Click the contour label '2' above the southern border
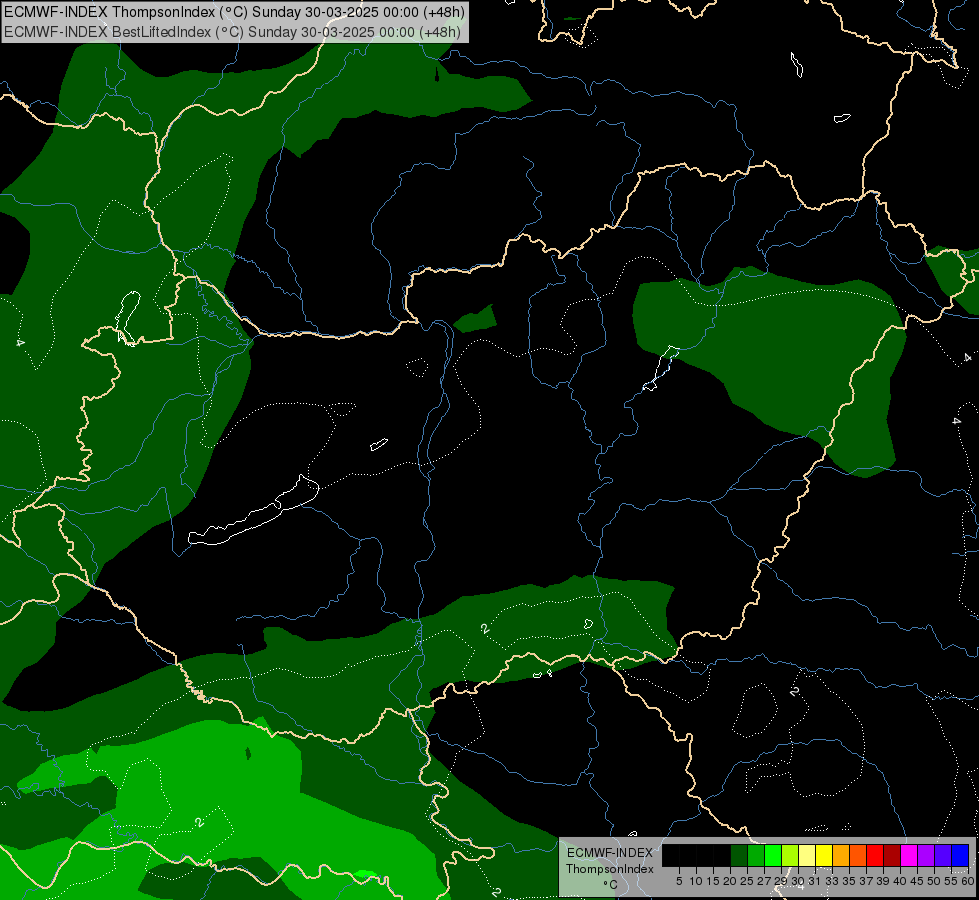Screen dimensions: 979x900 tap(485, 628)
